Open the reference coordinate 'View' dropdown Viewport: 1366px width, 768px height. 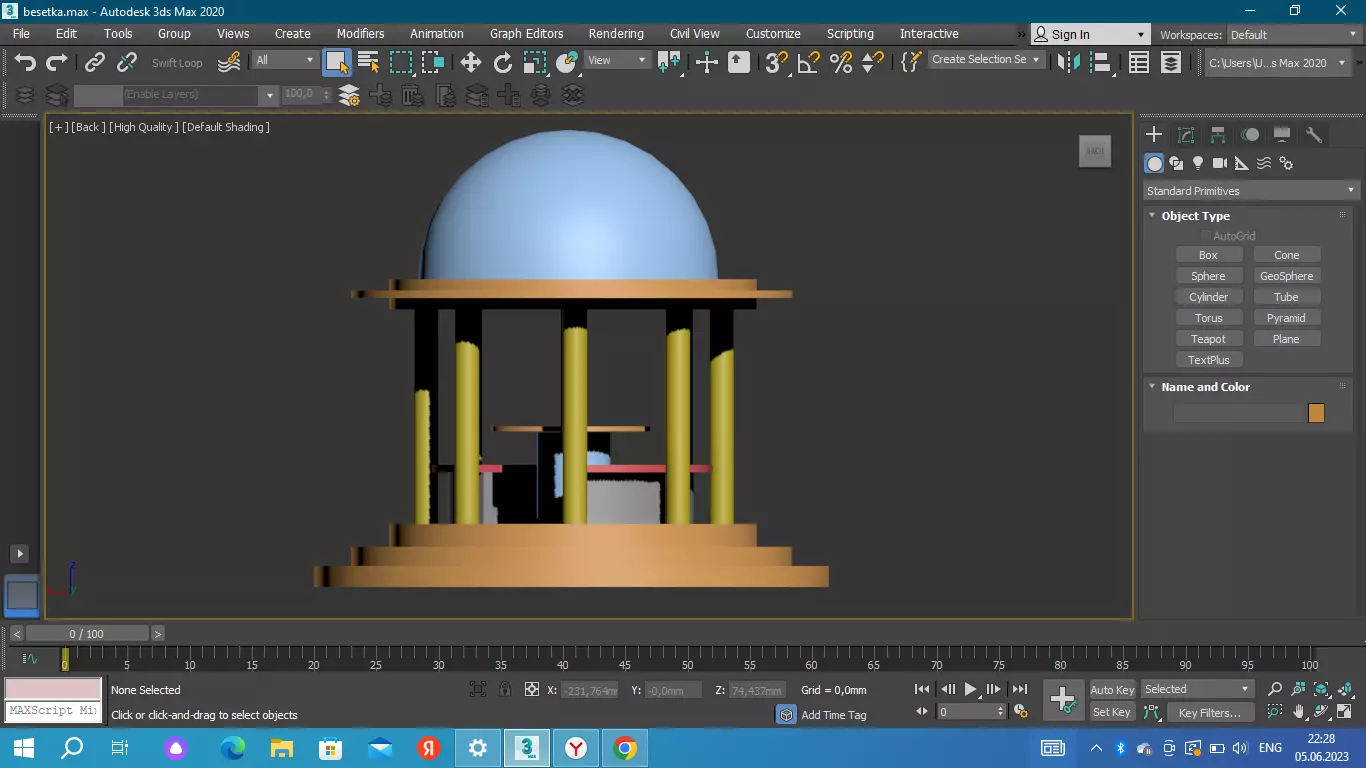(617, 60)
